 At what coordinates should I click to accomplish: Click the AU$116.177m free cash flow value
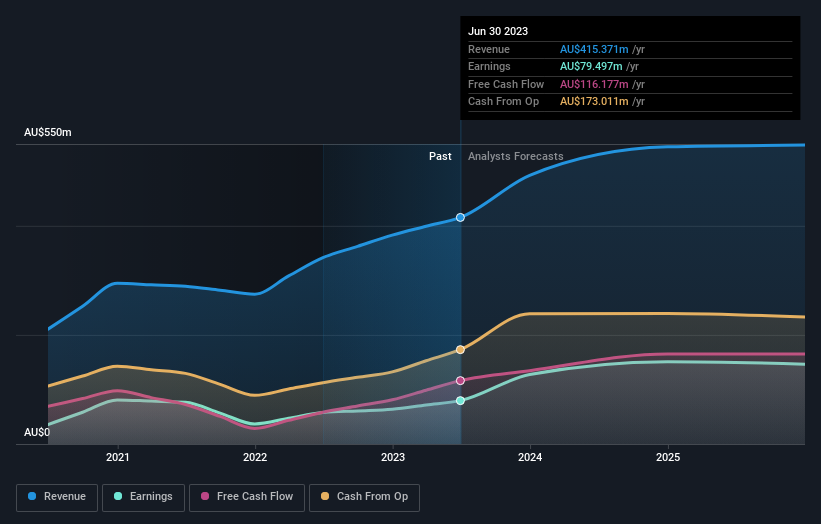(x=594, y=84)
